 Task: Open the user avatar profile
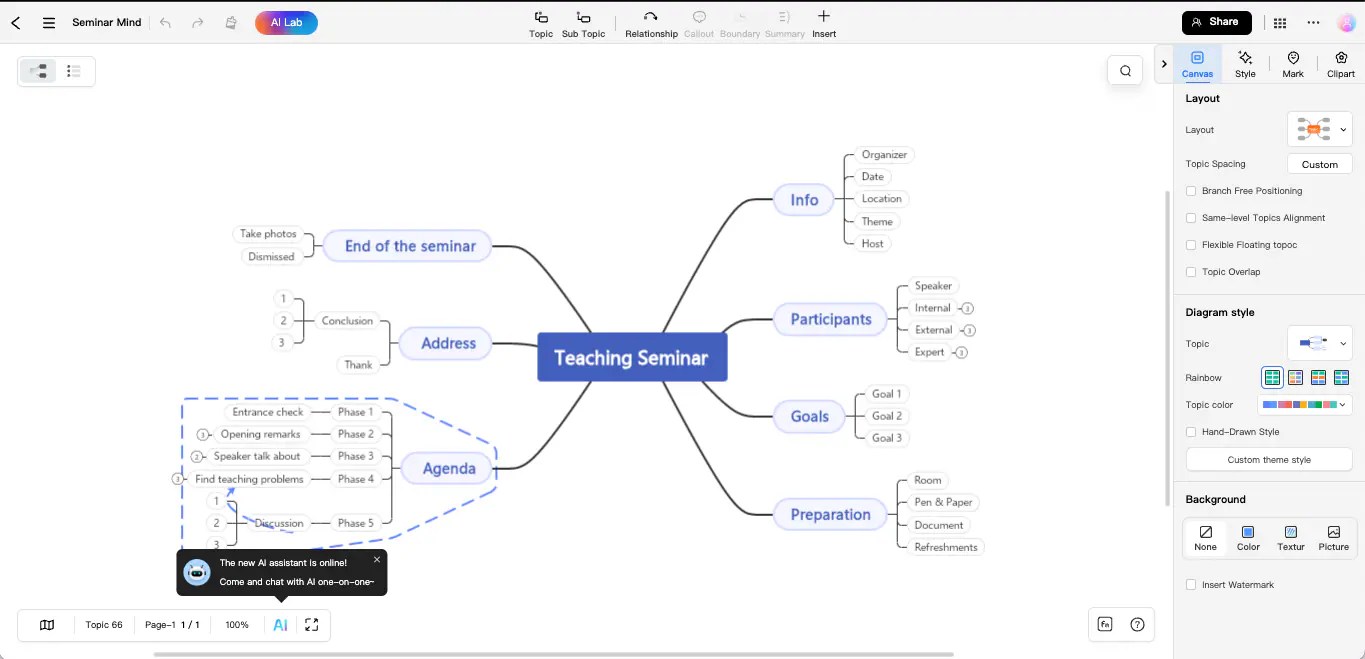tap(1345, 22)
